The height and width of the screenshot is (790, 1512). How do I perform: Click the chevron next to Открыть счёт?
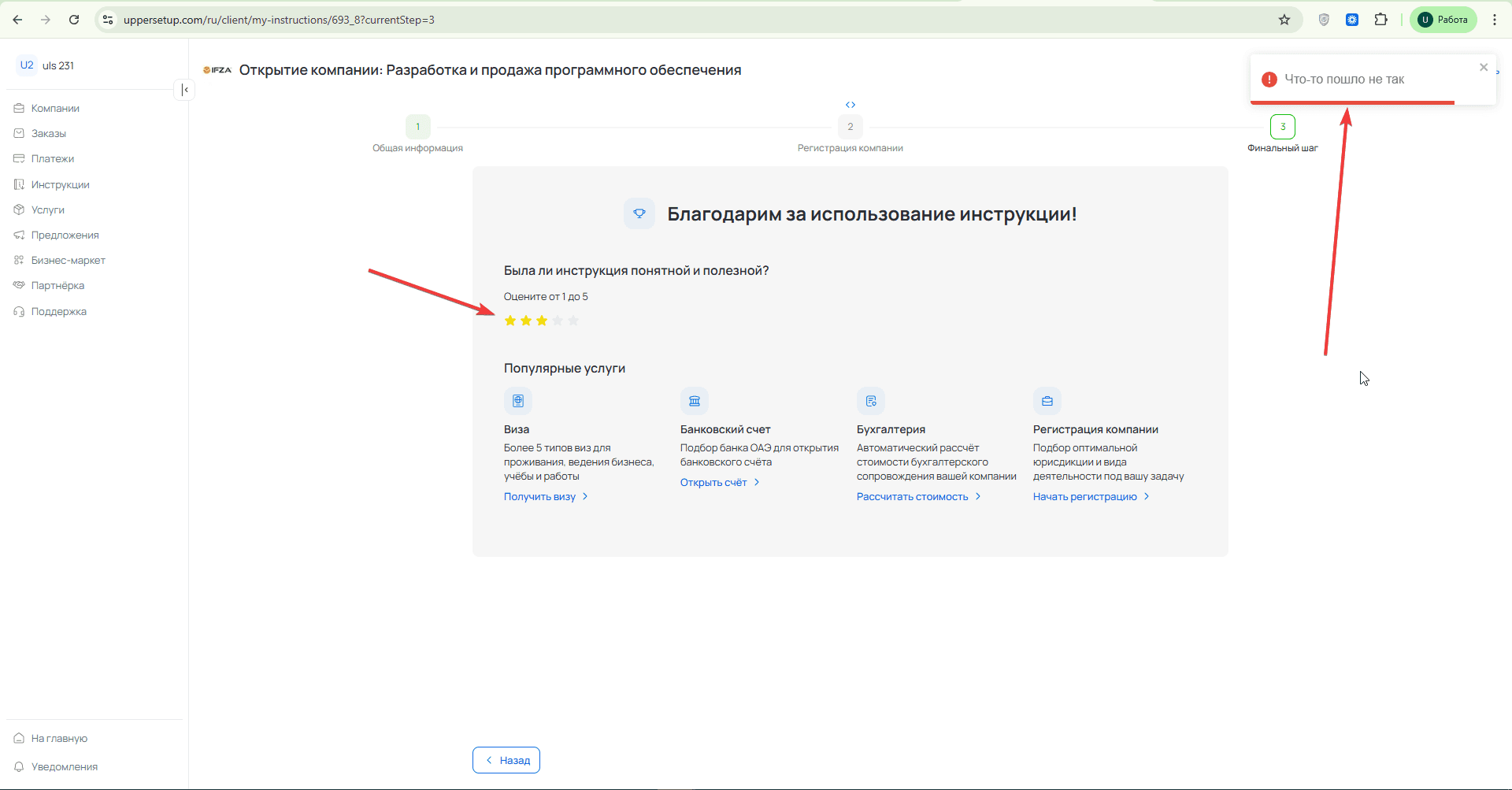[x=757, y=482]
